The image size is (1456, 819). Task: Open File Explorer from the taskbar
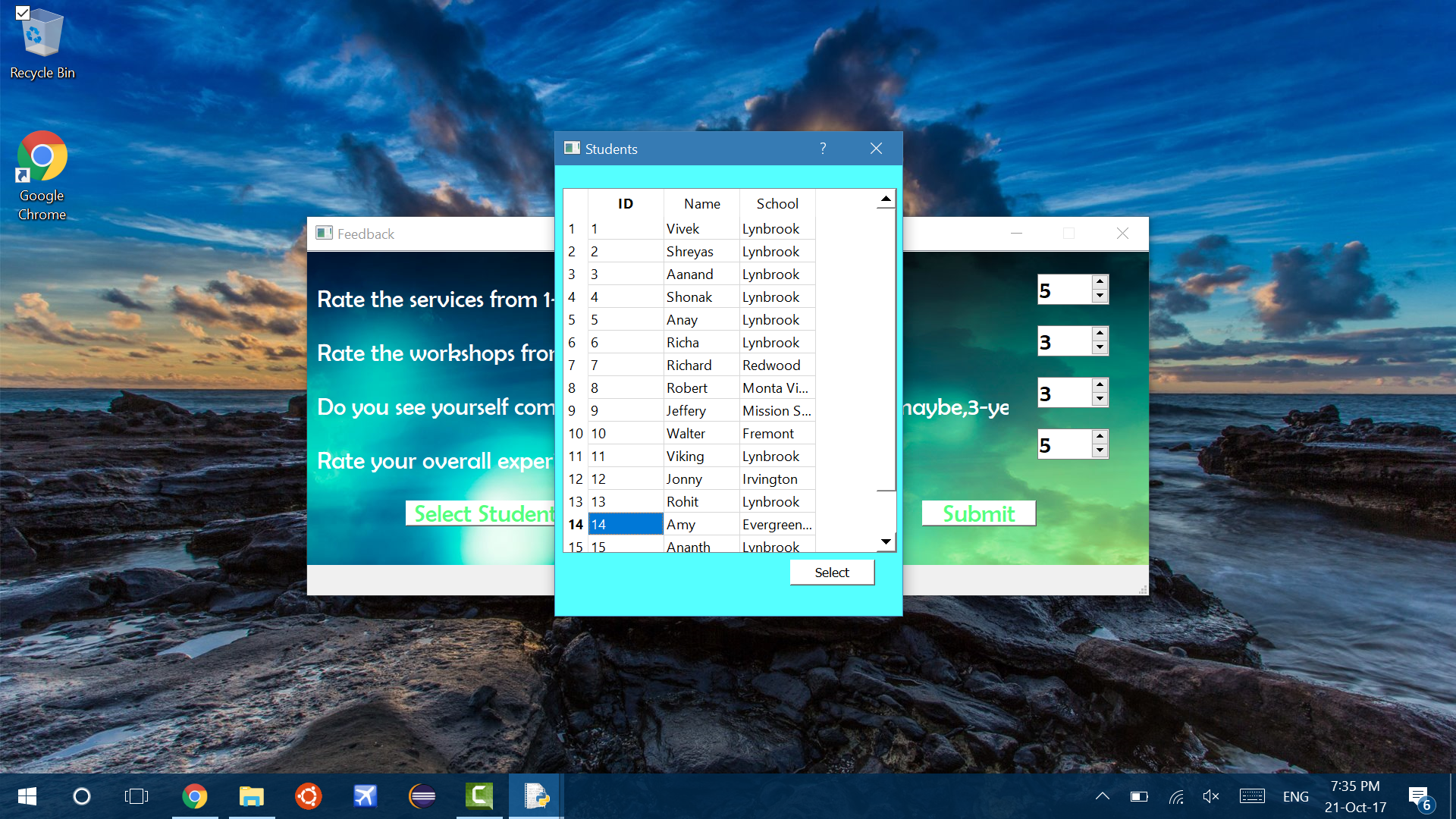tap(251, 796)
